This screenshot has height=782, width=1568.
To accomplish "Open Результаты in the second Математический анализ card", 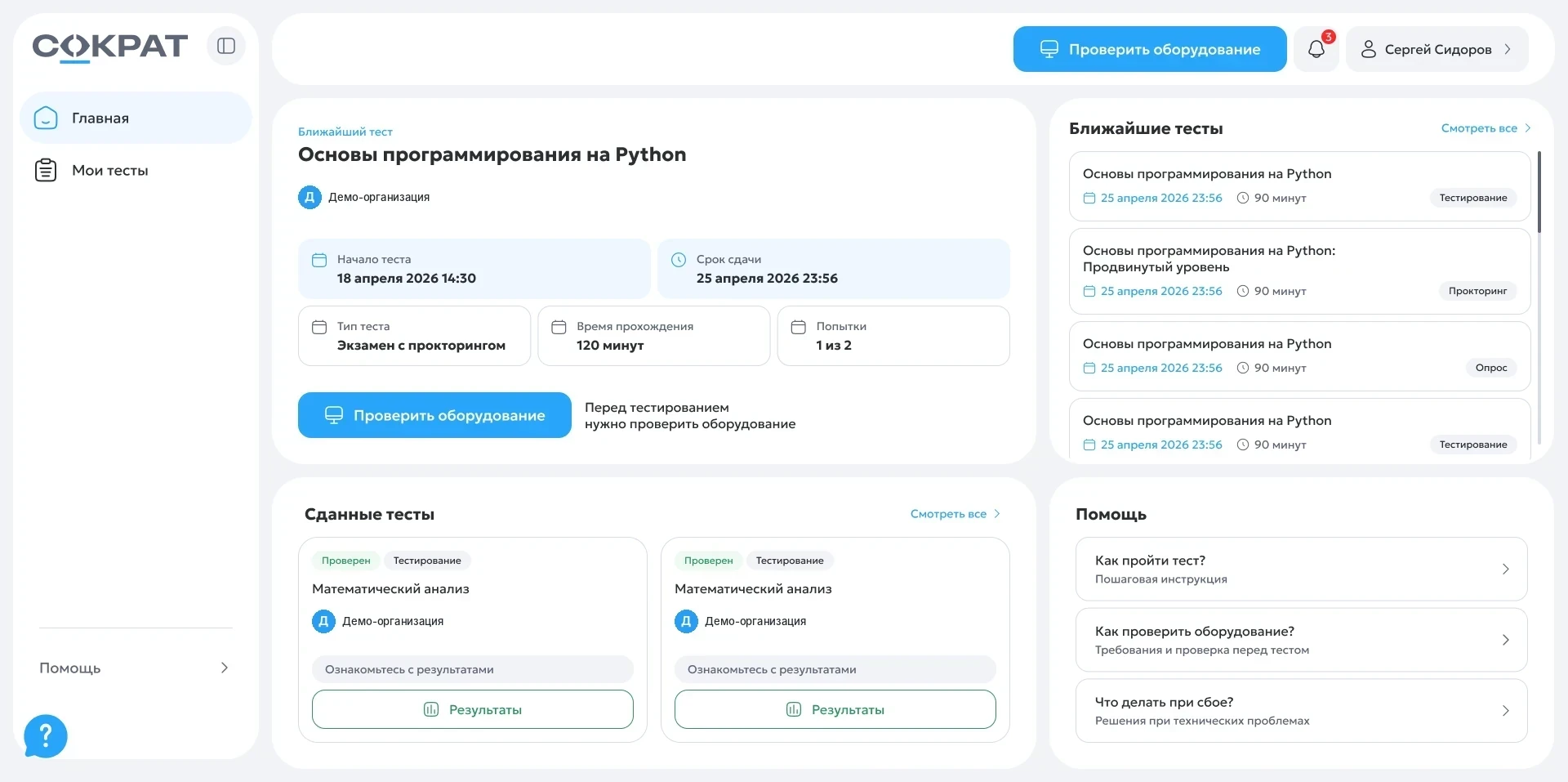I will (835, 709).
